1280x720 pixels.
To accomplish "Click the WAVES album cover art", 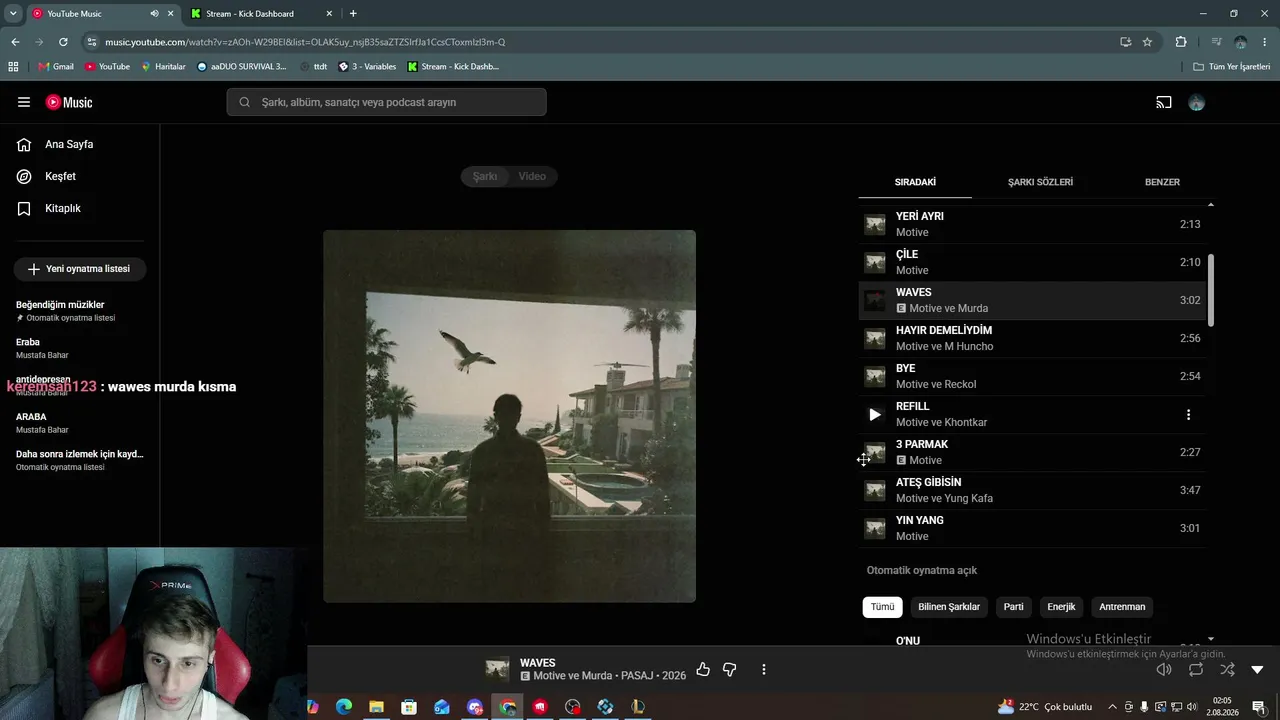I will coord(509,416).
